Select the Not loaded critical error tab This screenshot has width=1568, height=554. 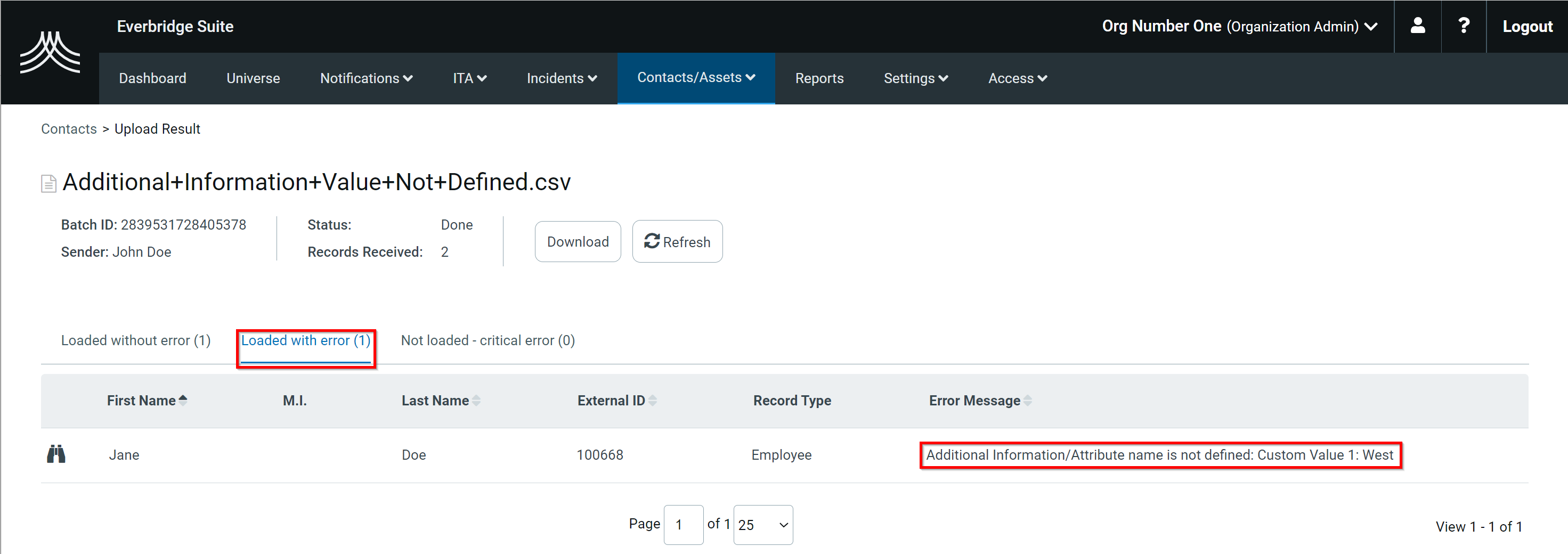487,340
